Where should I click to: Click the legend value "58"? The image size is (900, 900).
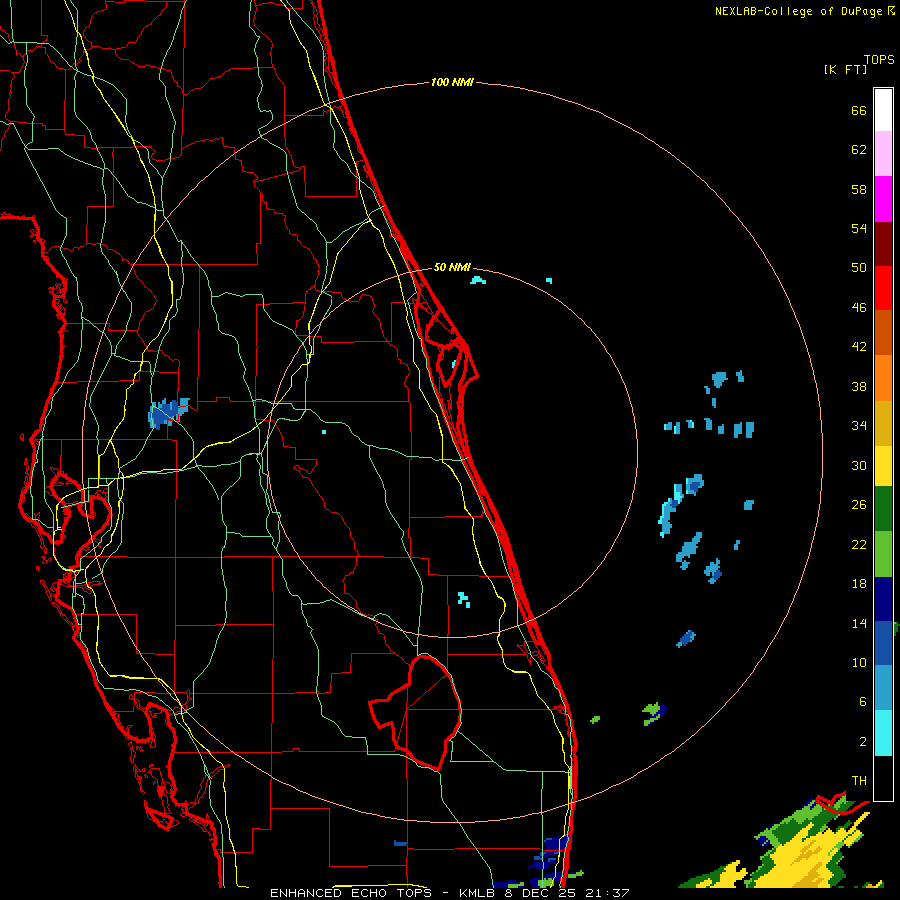(x=859, y=189)
